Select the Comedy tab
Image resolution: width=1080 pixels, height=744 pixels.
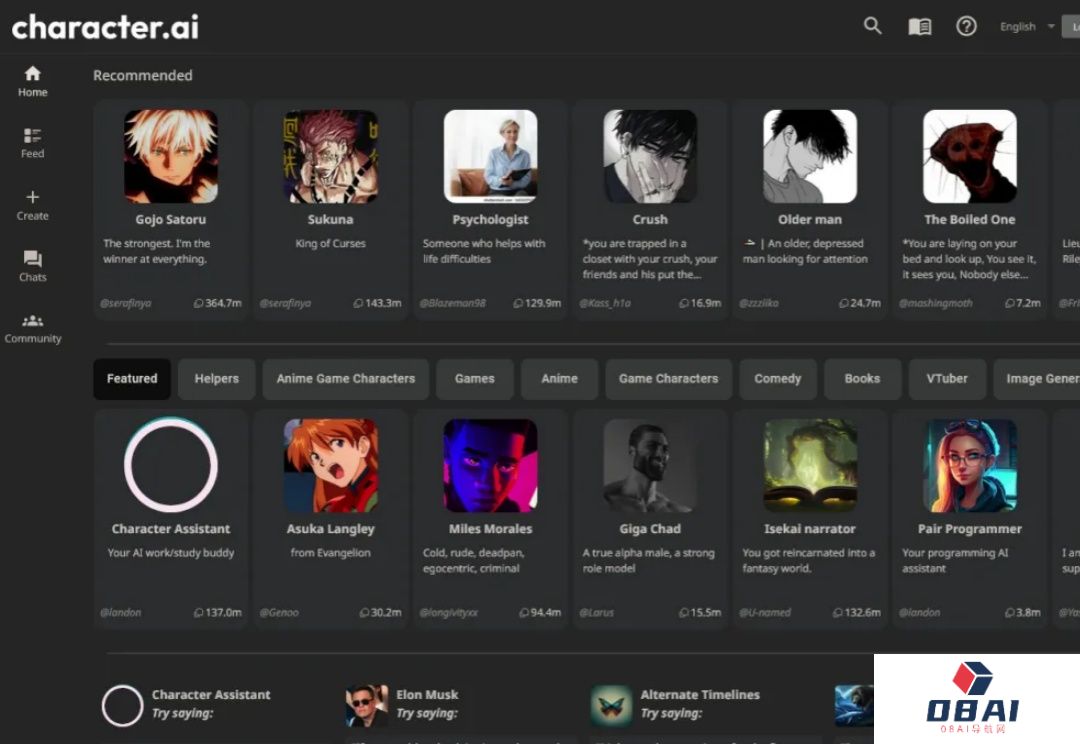tap(778, 379)
